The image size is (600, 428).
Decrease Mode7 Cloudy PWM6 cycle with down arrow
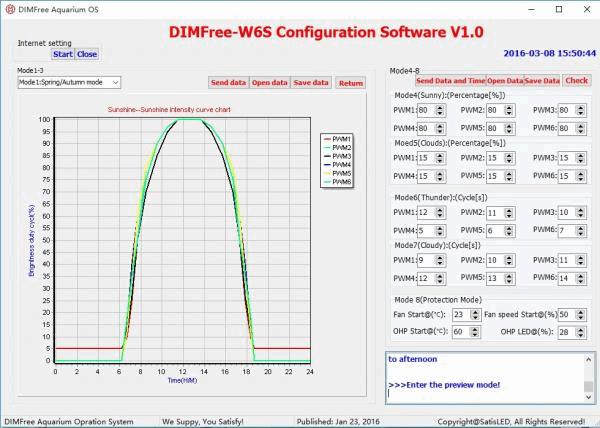581,282
